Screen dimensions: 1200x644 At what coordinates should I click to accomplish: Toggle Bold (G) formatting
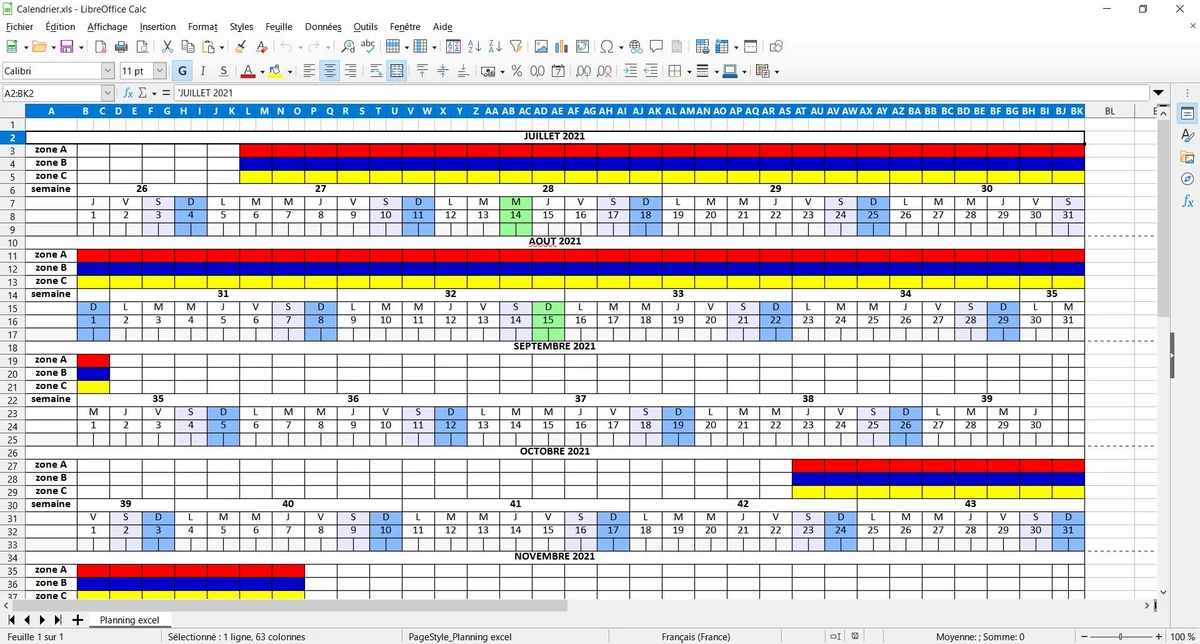pos(182,71)
